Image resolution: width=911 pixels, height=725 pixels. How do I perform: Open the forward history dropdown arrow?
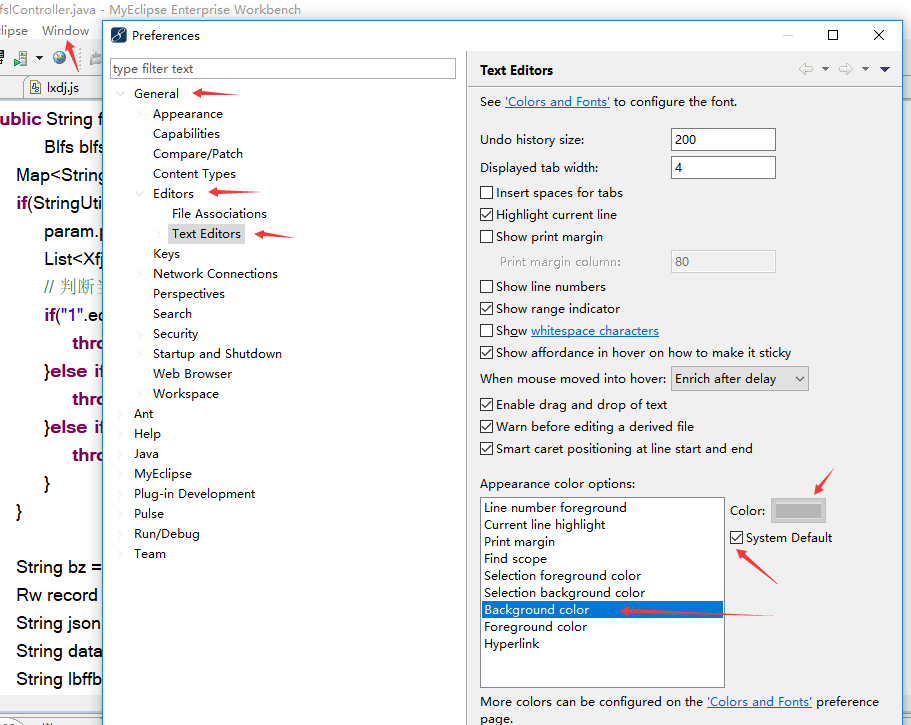tap(865, 69)
